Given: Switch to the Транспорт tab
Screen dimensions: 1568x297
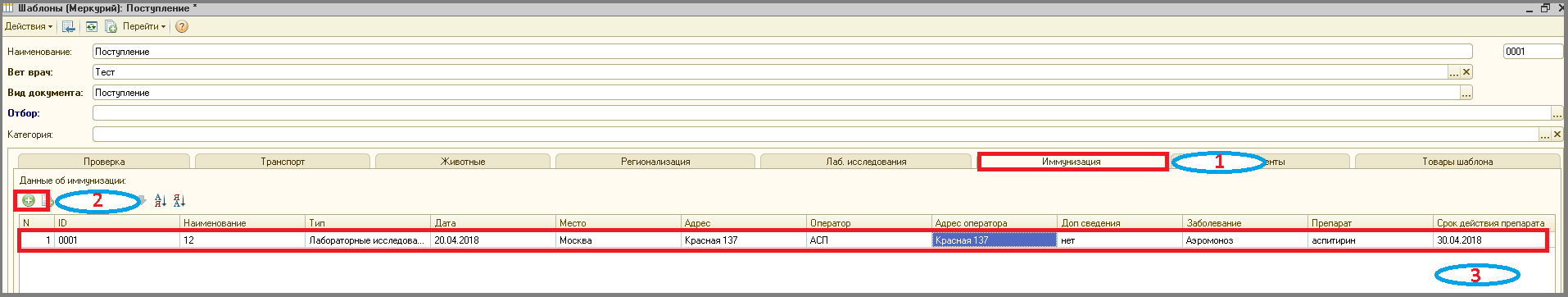Looking at the screenshot, I should click(x=283, y=162).
